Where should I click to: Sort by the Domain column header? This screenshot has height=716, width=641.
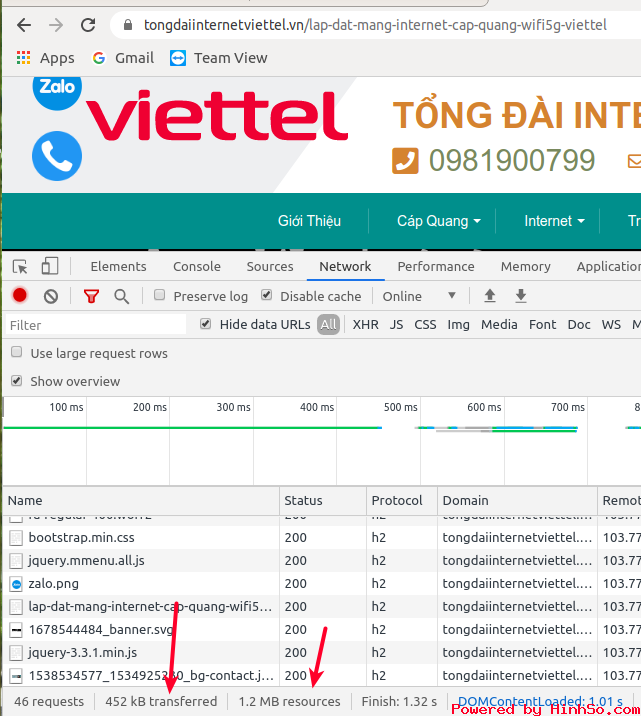[517, 500]
